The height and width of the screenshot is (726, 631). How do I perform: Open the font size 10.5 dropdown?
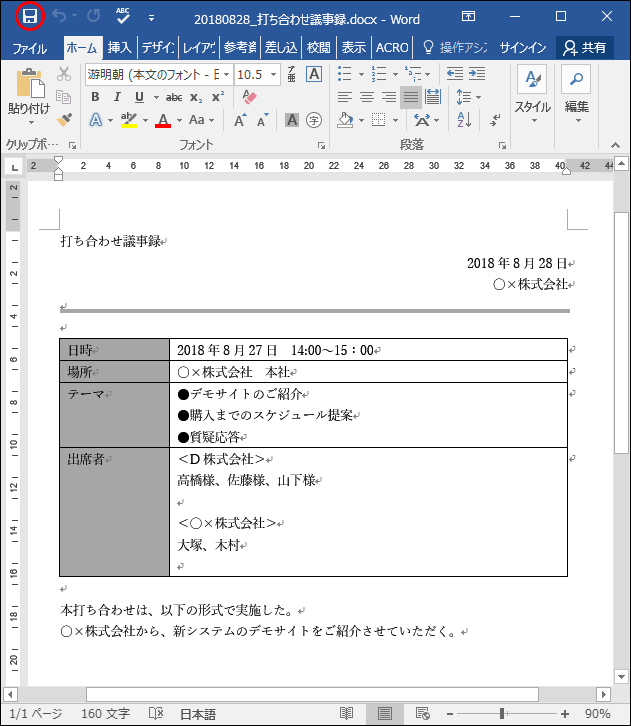[x=274, y=75]
